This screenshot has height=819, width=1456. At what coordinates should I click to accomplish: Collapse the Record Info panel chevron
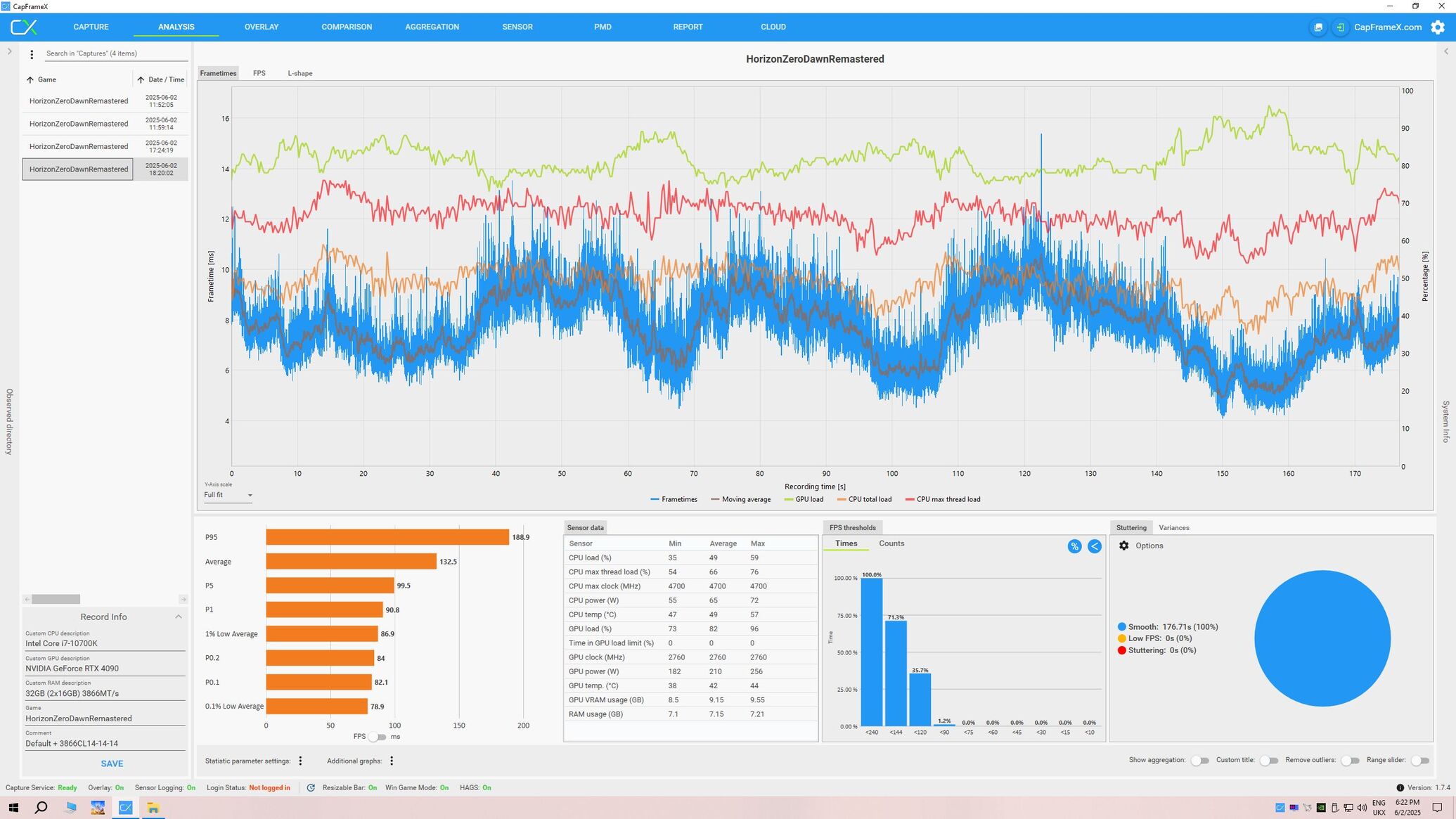point(179,617)
